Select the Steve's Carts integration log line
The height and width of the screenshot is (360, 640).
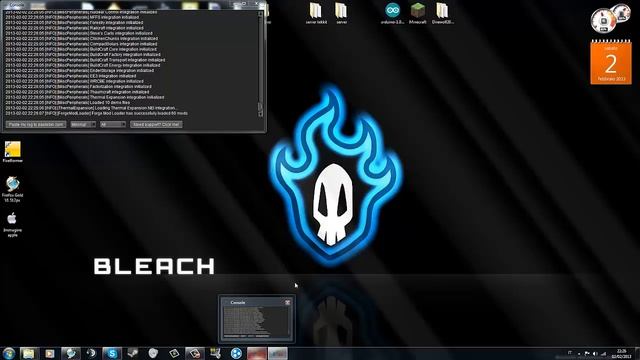coord(78,33)
